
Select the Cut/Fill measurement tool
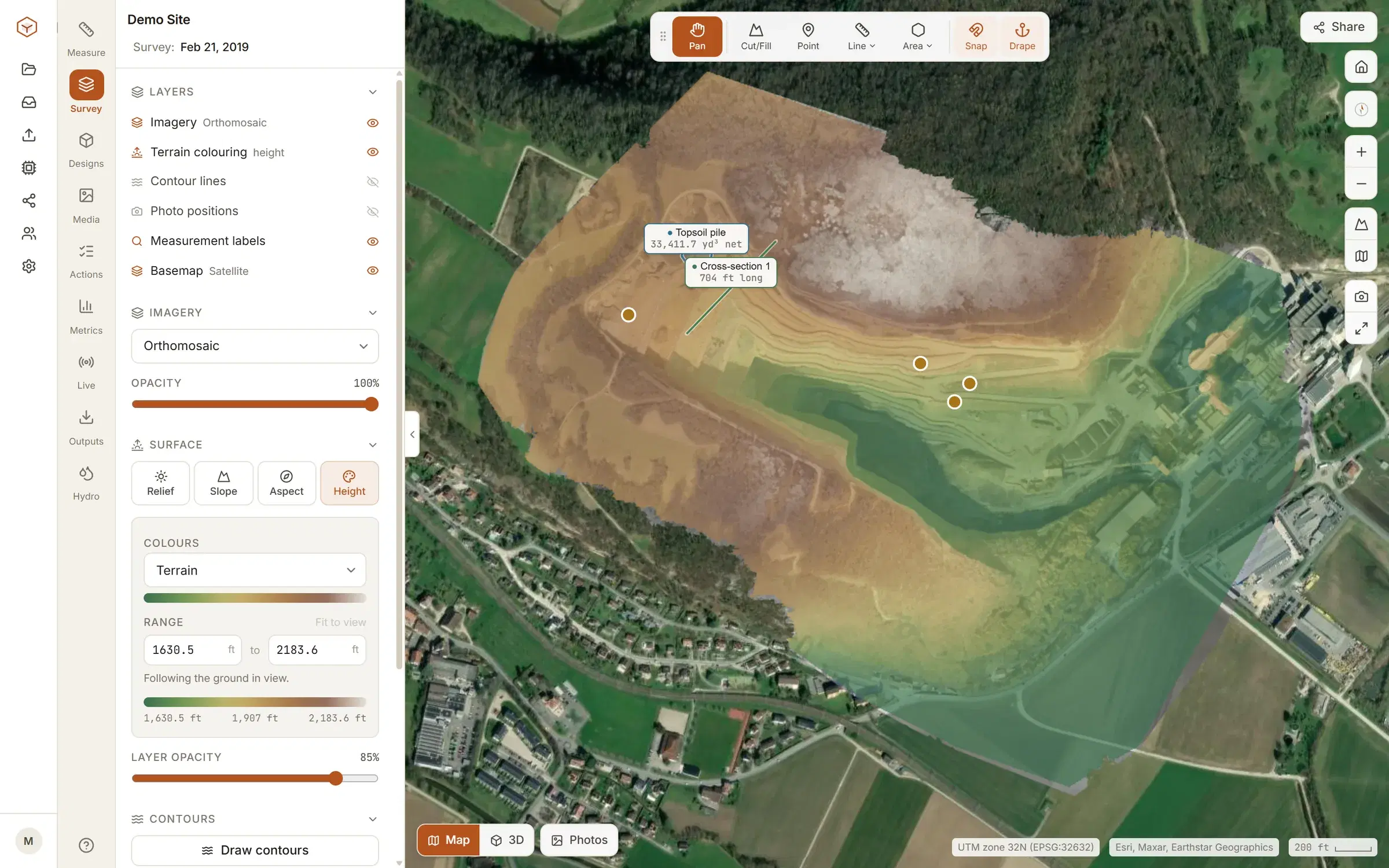[x=756, y=36]
